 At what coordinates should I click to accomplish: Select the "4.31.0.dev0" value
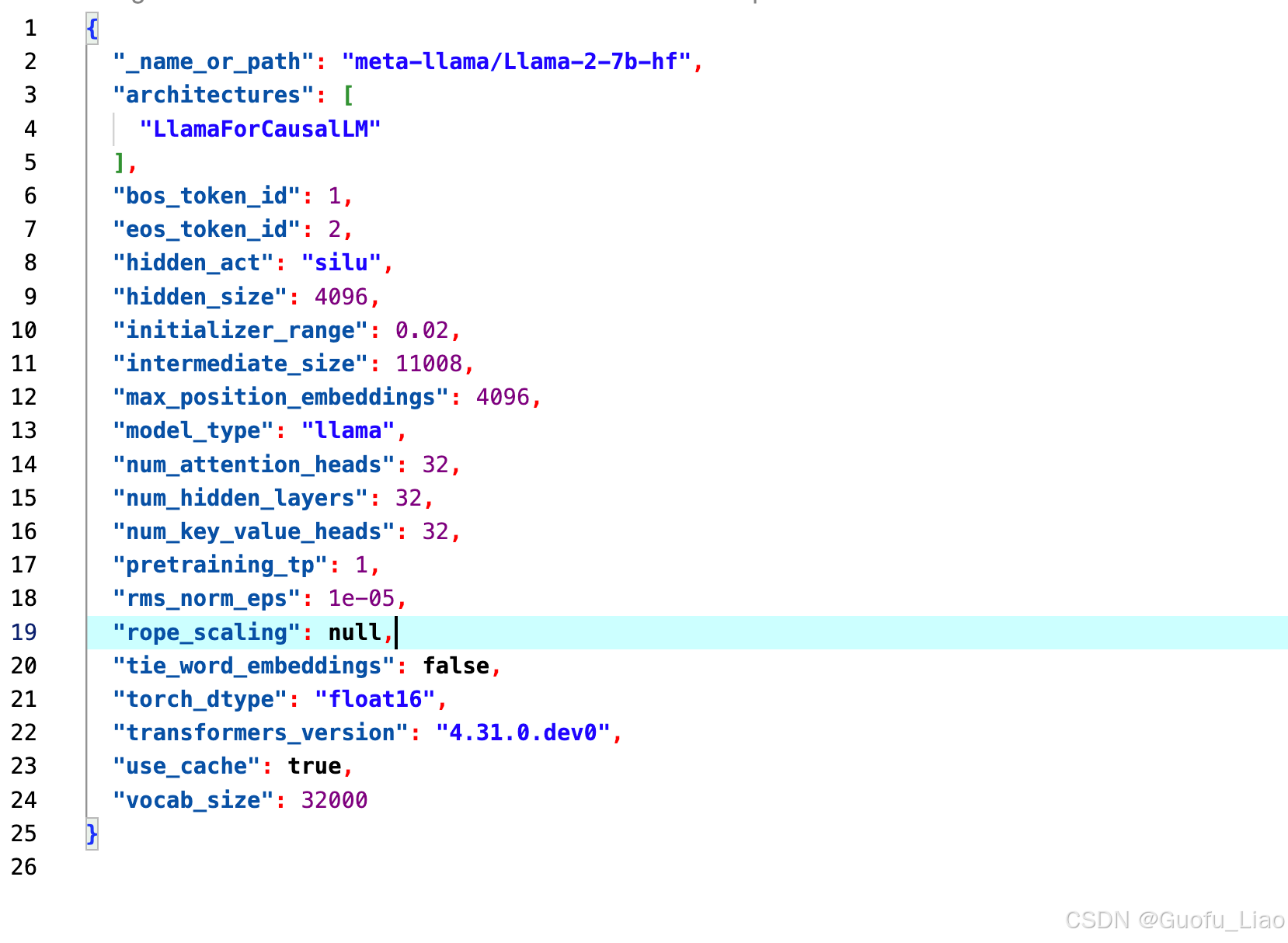point(523,732)
